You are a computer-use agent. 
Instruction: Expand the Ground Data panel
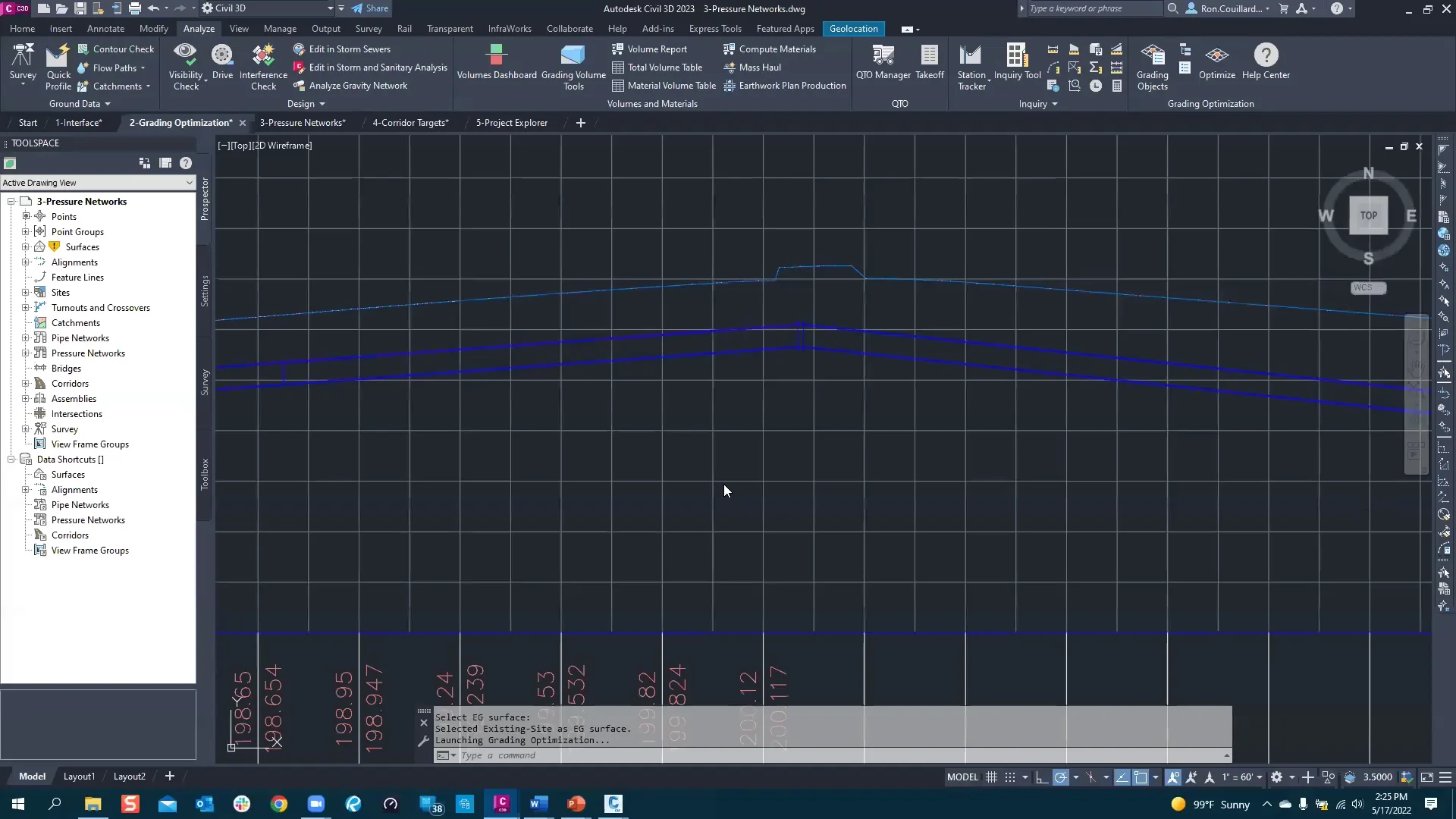[80, 104]
